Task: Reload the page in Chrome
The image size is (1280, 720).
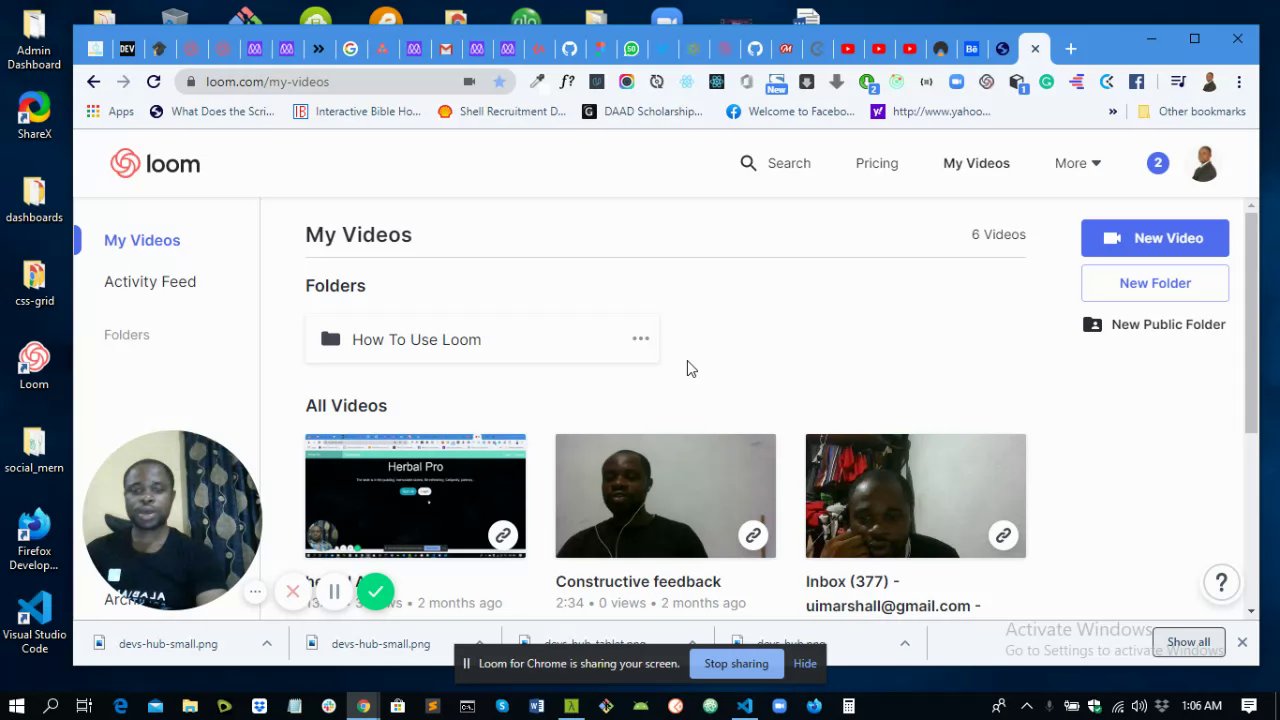Action: click(153, 82)
